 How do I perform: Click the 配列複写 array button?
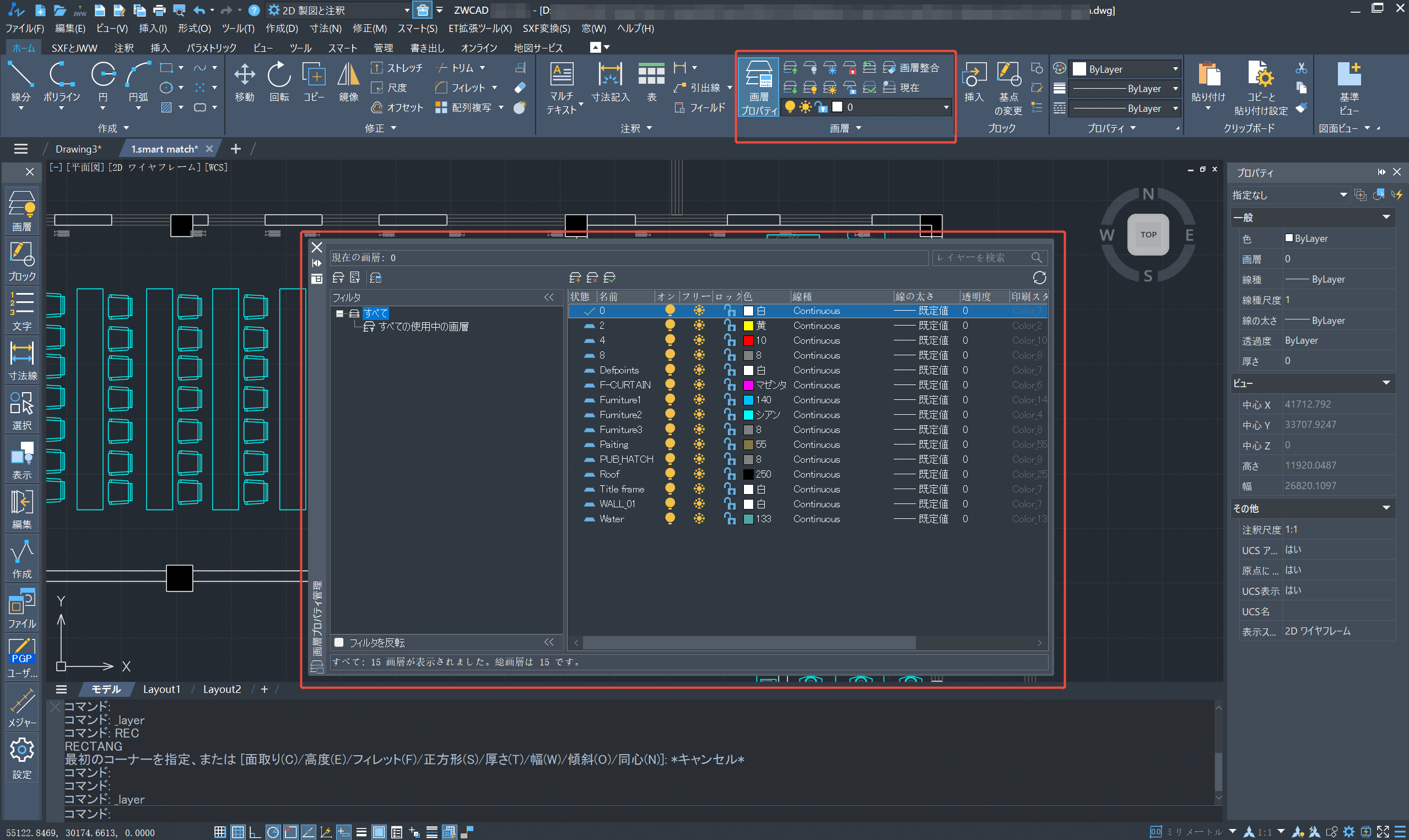click(x=463, y=107)
